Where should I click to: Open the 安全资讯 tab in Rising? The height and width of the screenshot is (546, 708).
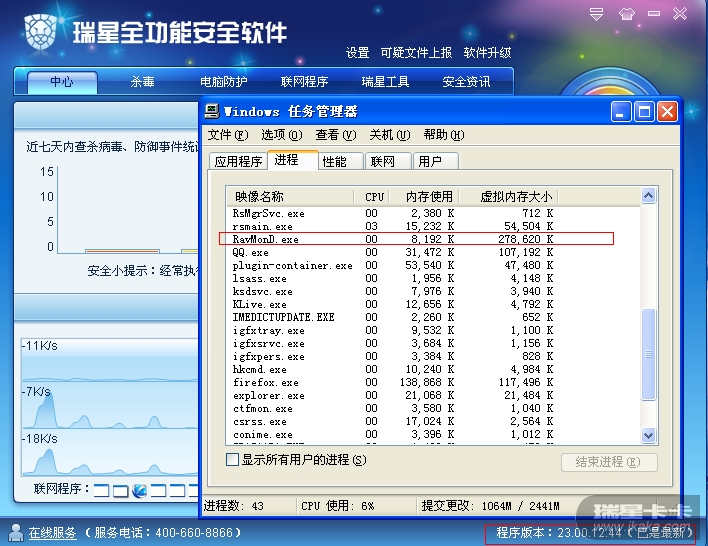[x=466, y=82]
